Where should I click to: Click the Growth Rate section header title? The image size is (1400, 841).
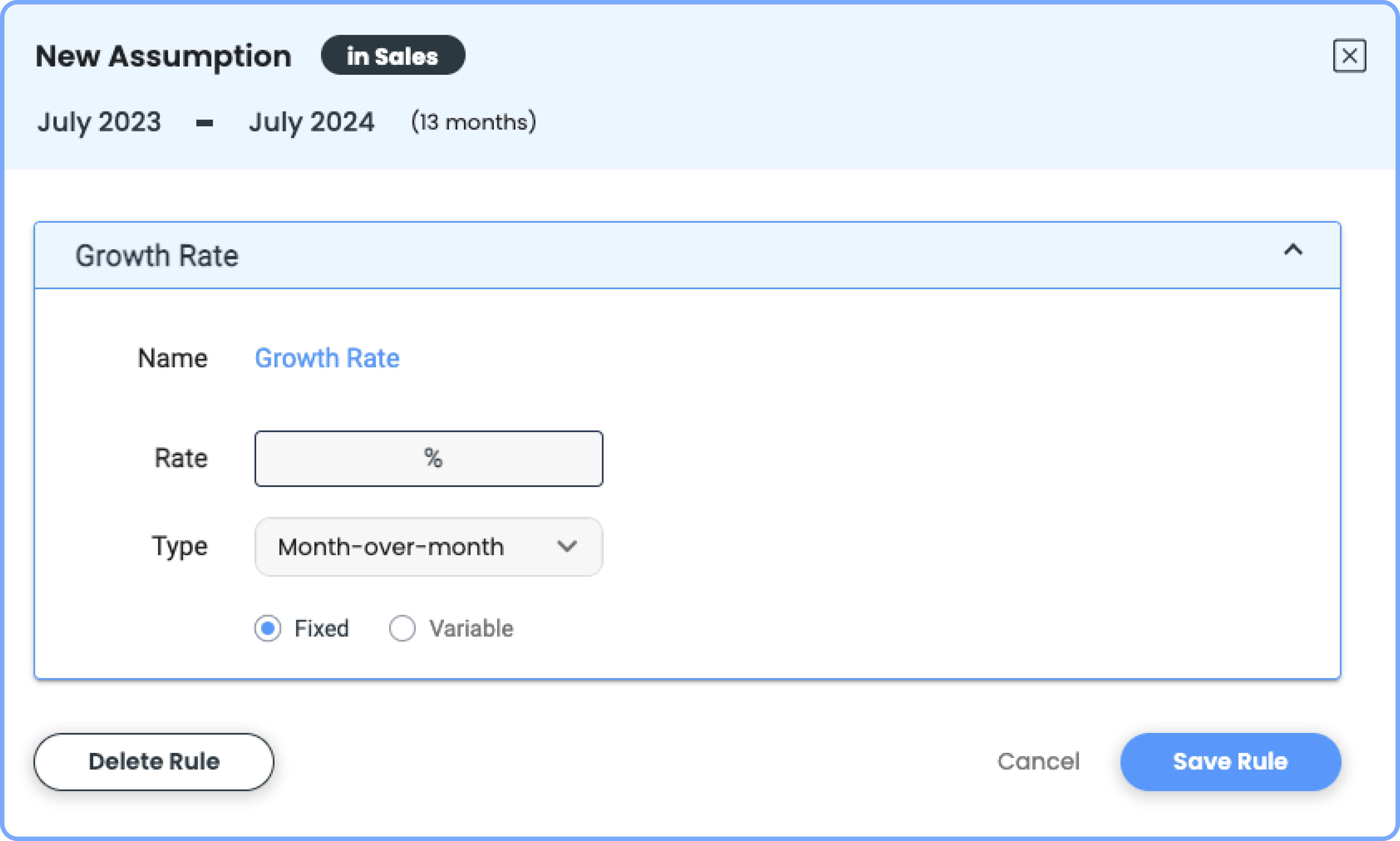(x=157, y=256)
